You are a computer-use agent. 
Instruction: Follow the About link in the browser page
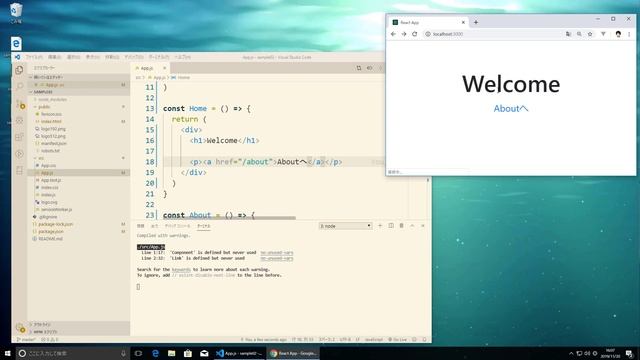511,109
